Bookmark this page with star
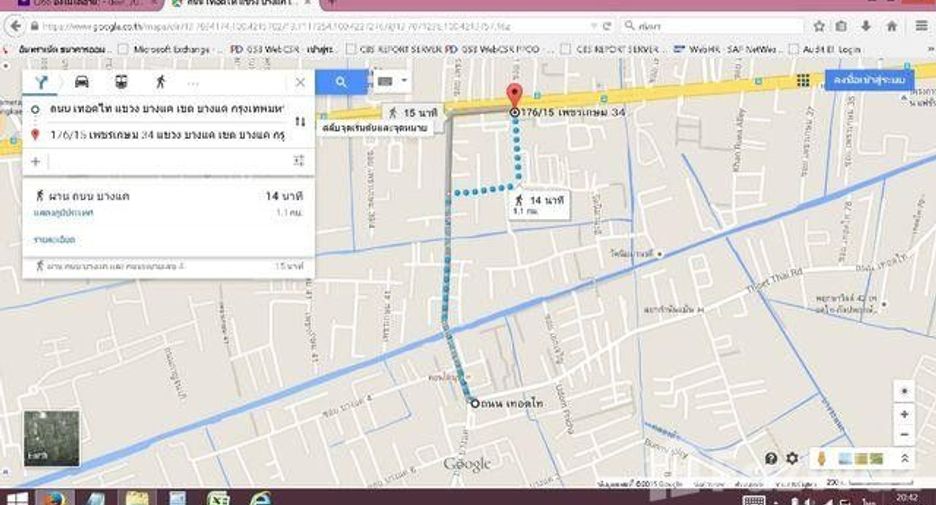This screenshot has height=505, width=936. pyautogui.click(x=819, y=26)
